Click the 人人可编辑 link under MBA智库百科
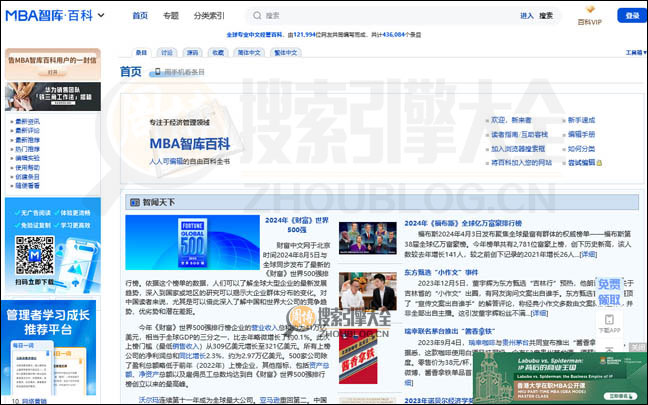Screen dimensions: 648x405 (166, 162)
